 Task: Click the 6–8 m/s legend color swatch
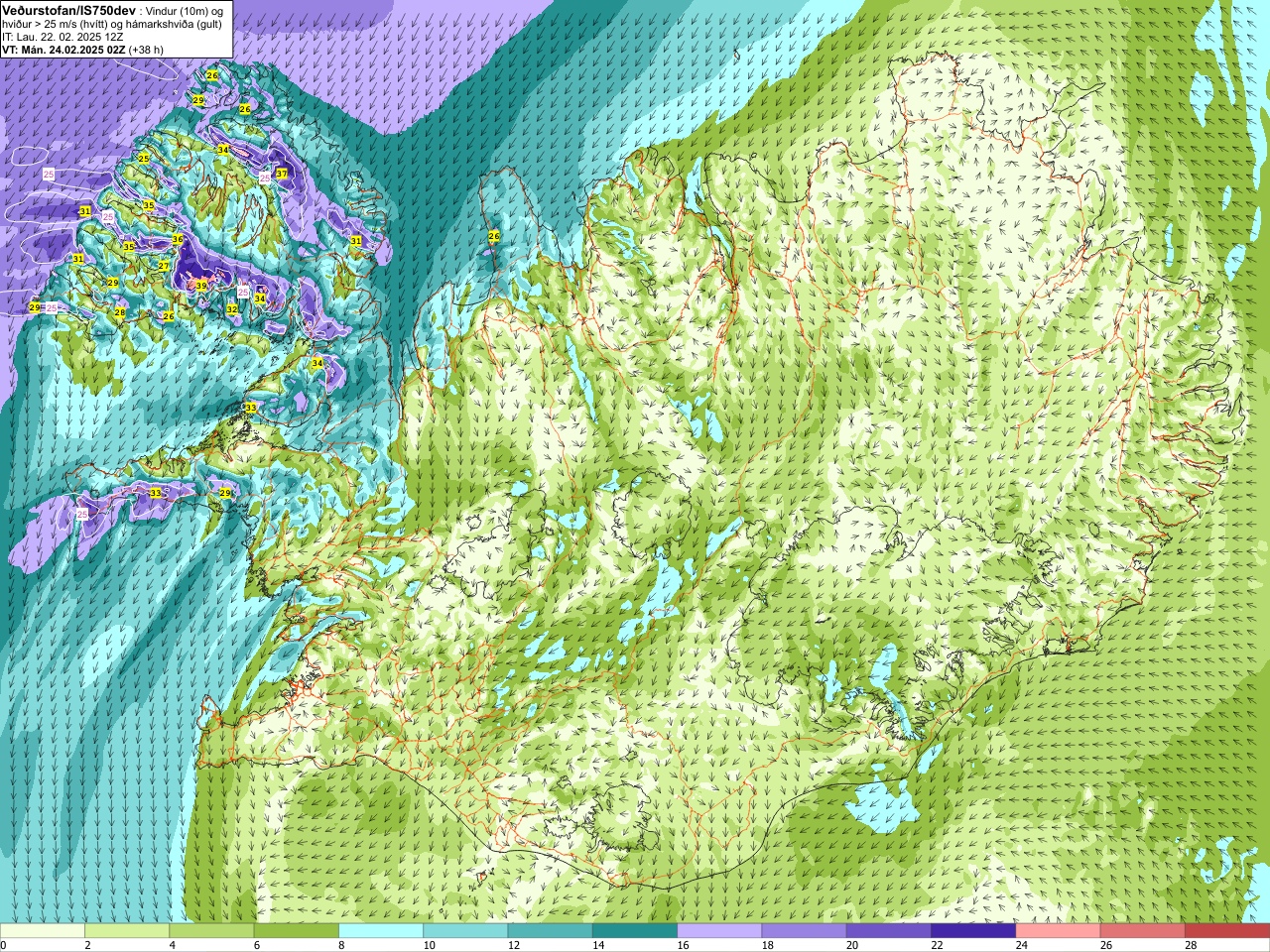point(296,931)
